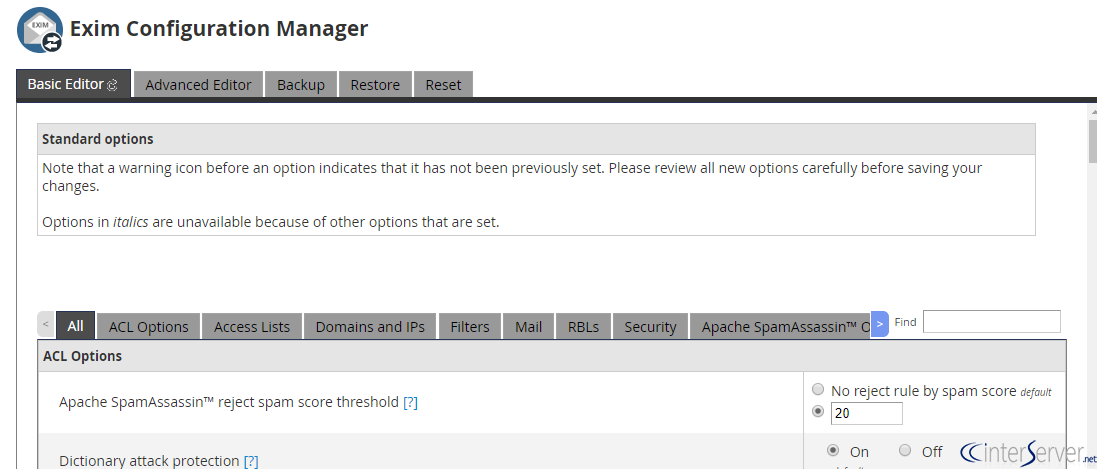Open the Backup tab

click(x=301, y=85)
